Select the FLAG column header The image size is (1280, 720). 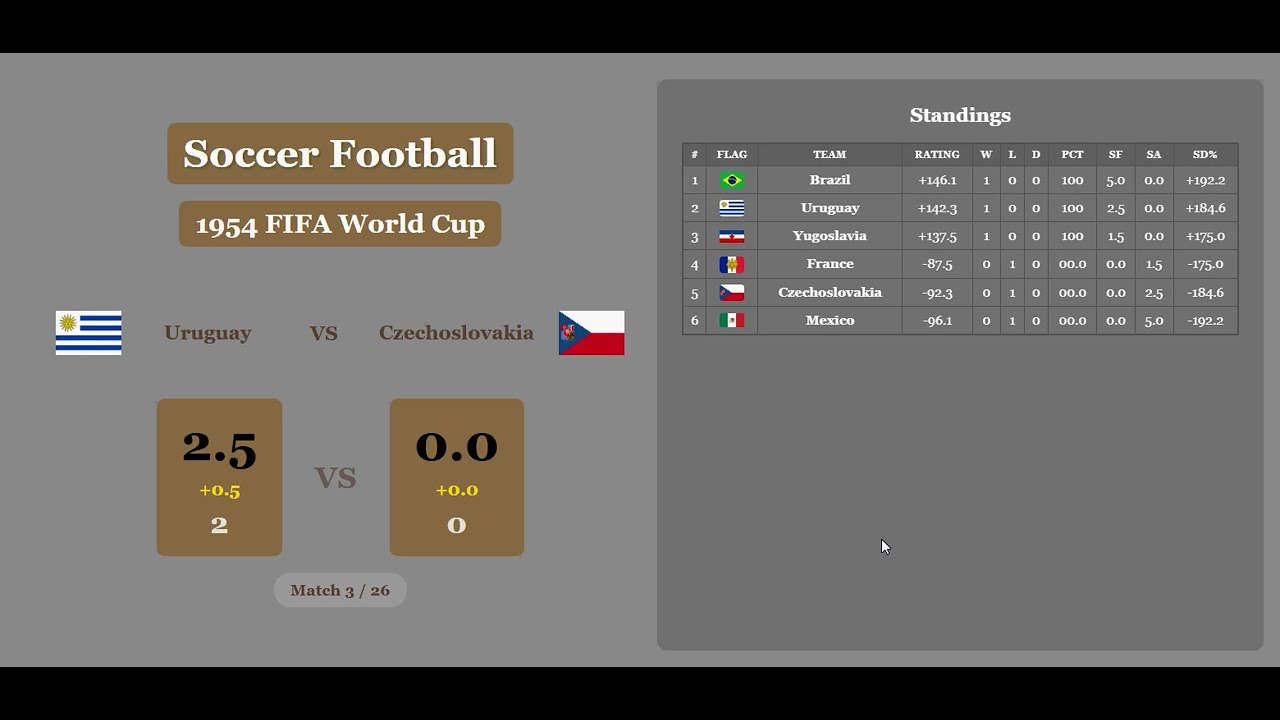pyautogui.click(x=732, y=155)
